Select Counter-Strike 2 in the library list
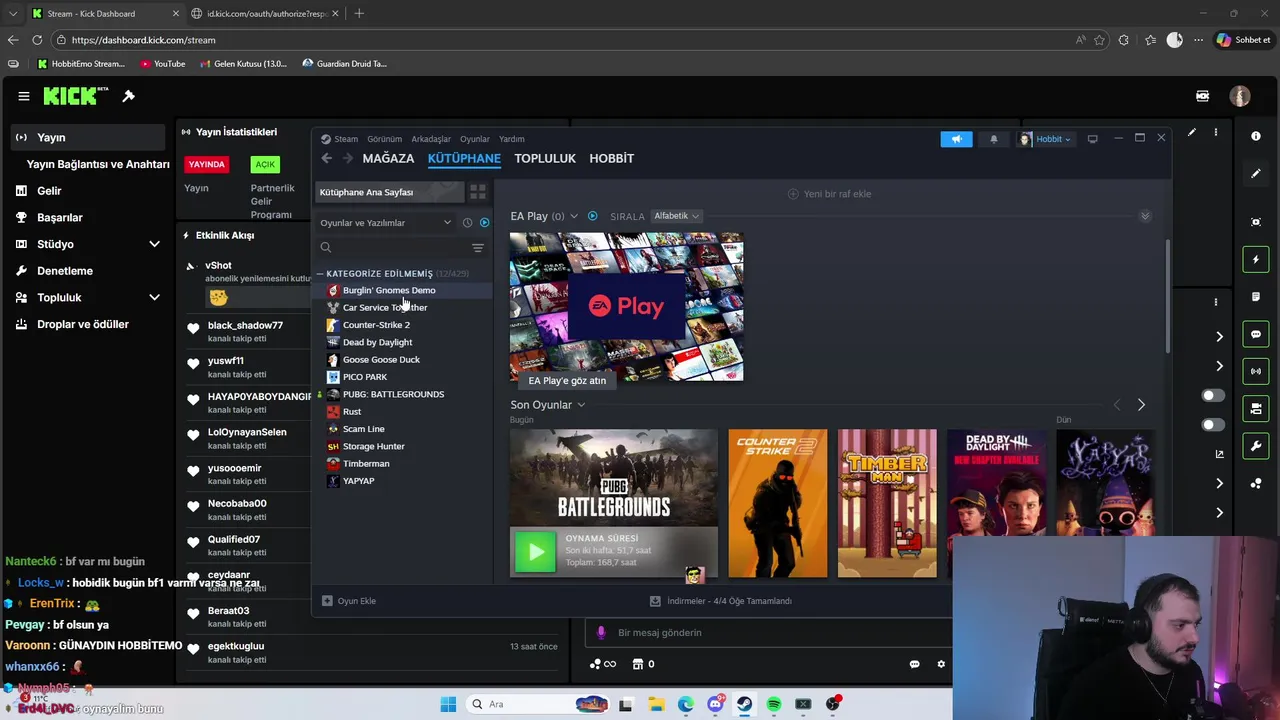 [376, 325]
